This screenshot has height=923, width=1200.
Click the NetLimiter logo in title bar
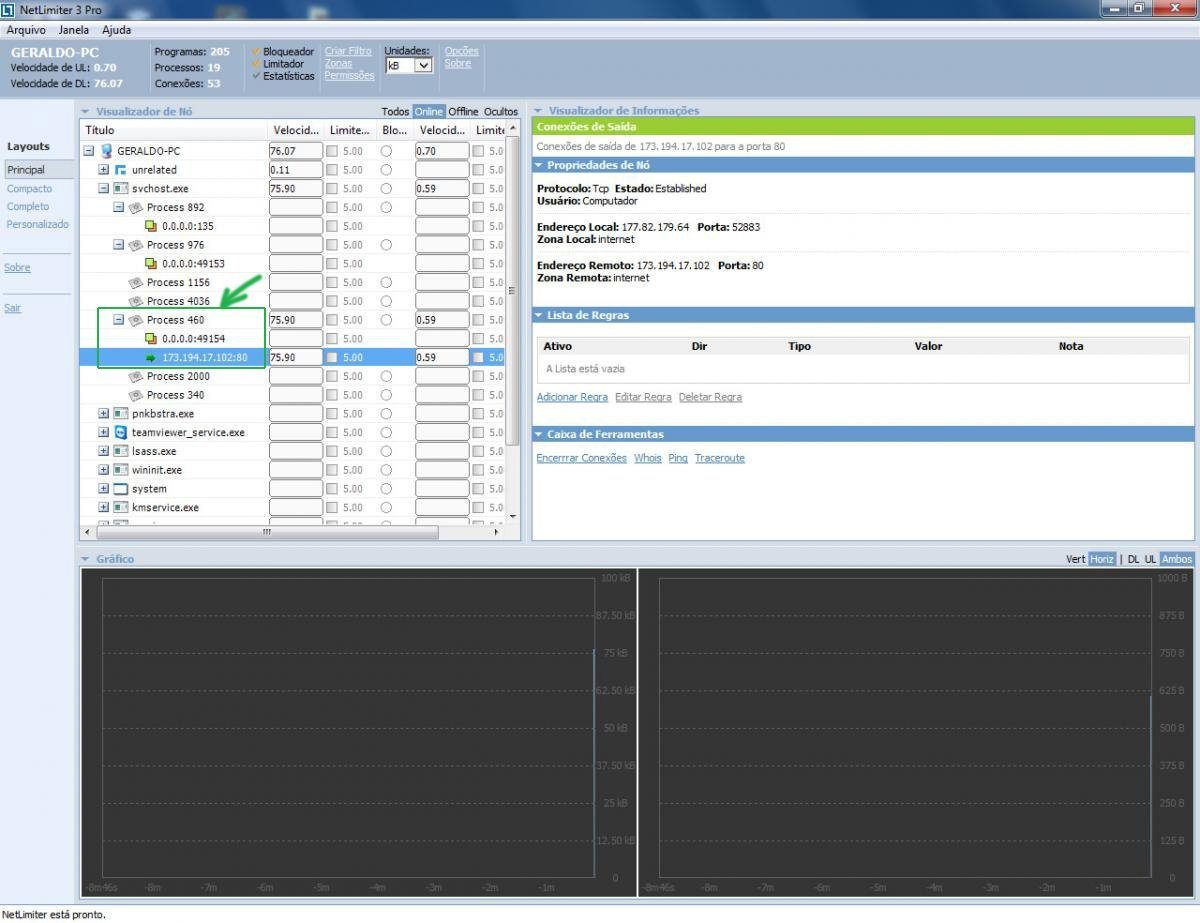coord(9,10)
